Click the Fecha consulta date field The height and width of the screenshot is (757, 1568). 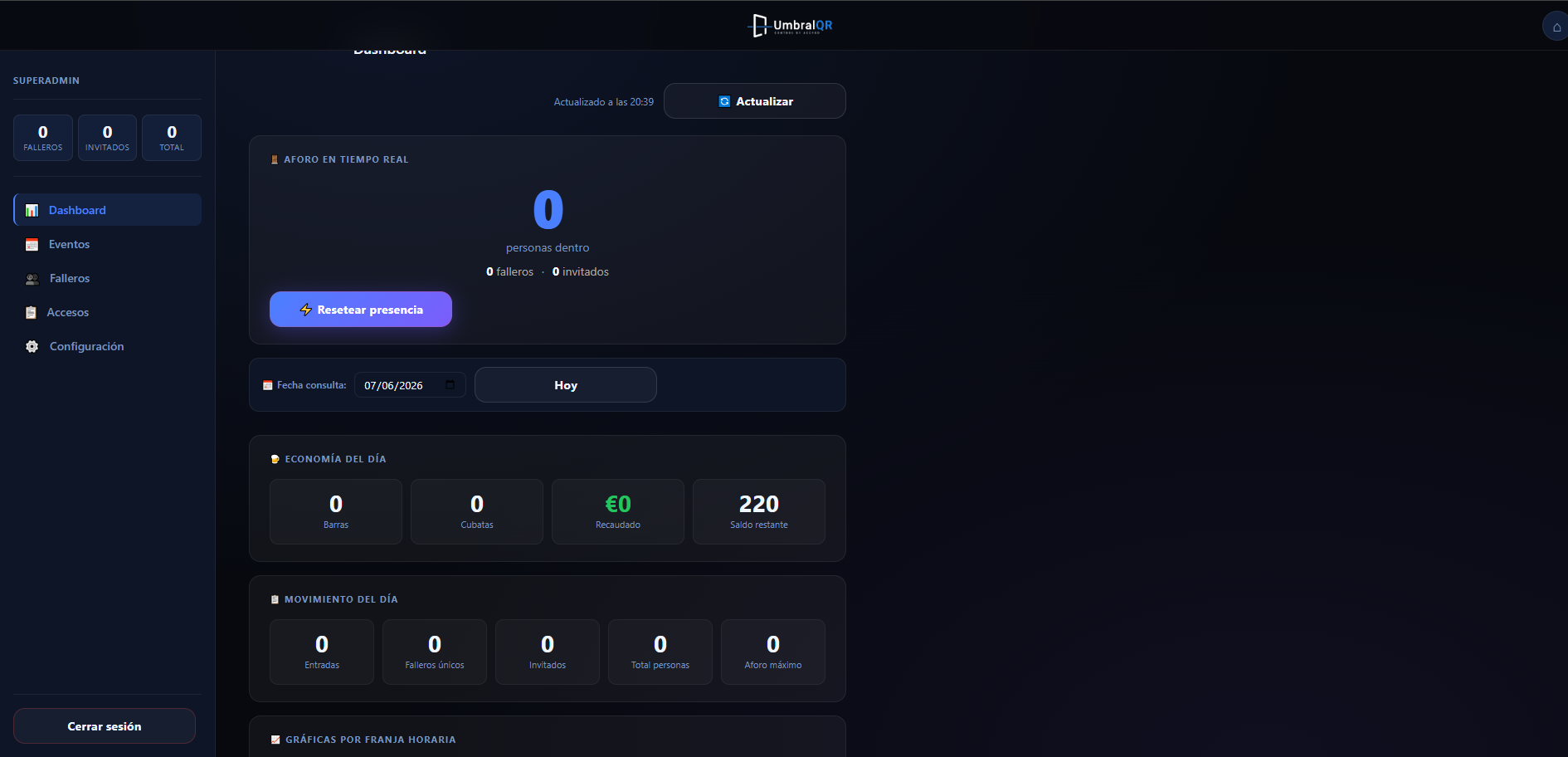[x=410, y=385]
